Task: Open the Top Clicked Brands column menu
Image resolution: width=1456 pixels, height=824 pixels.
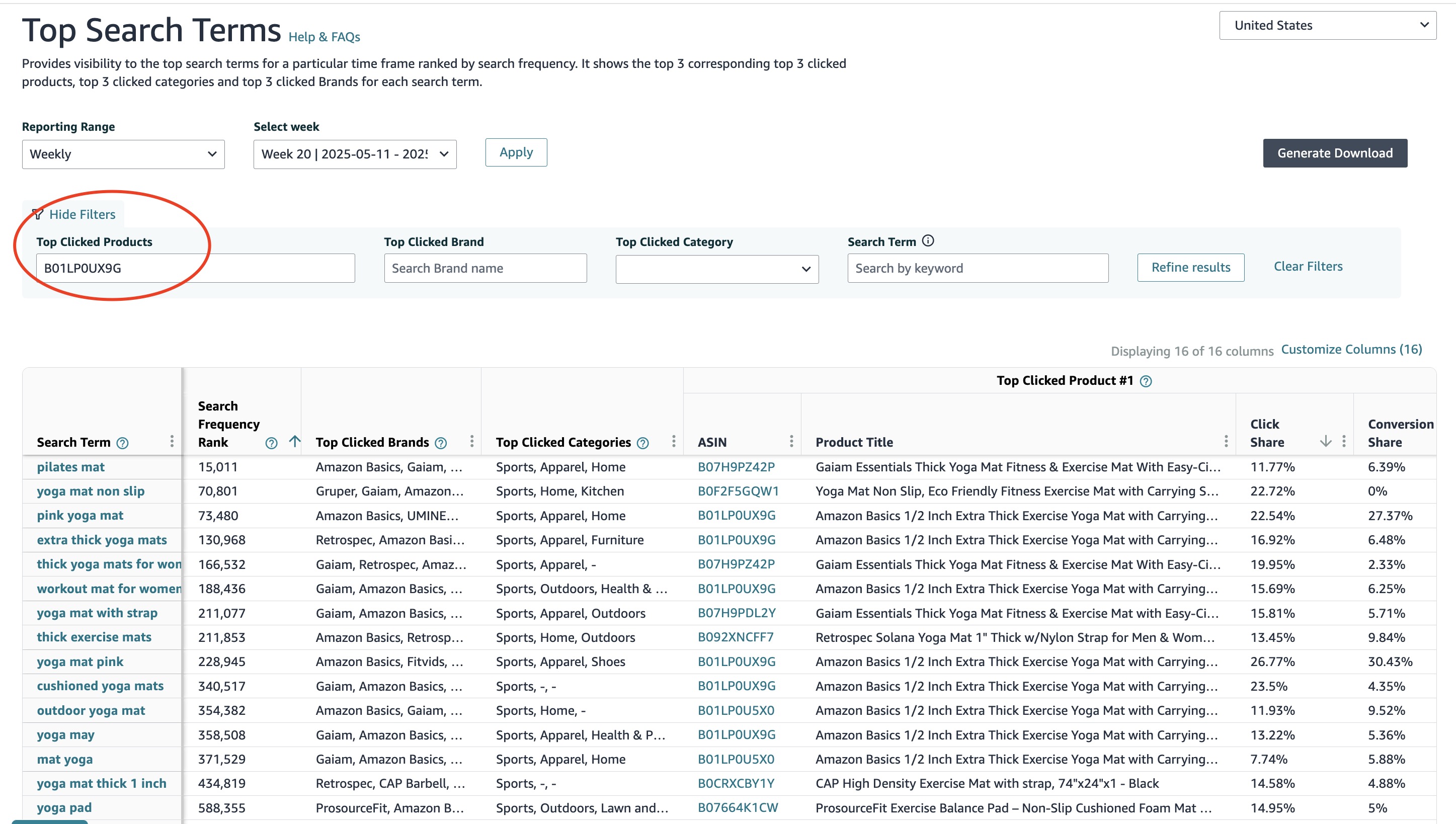Action: click(472, 442)
